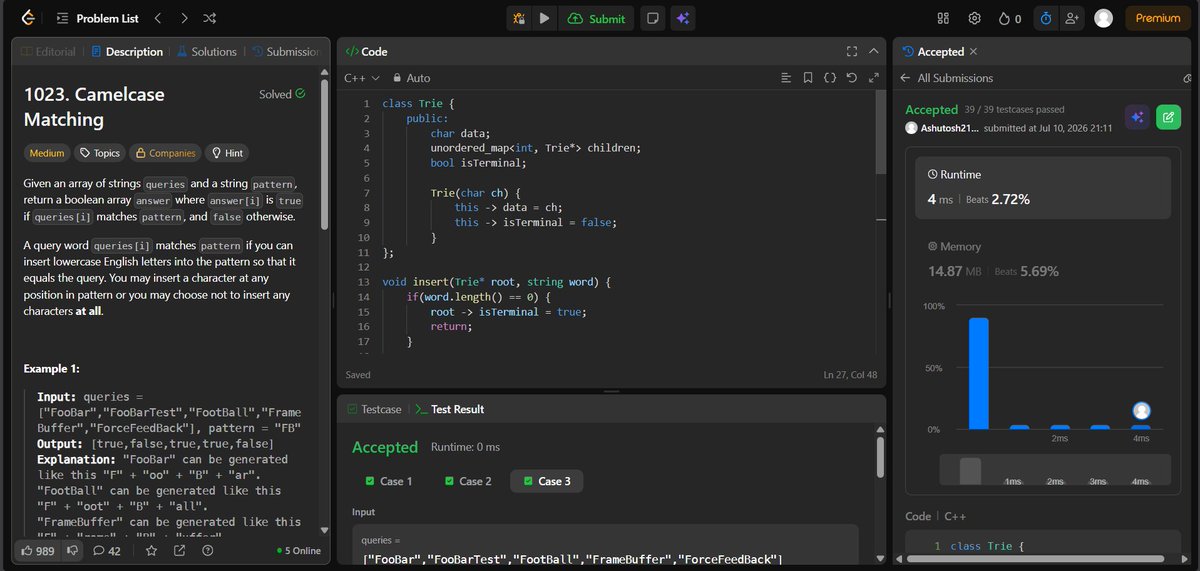
Task: Open the AI sparkle assistant in toolbar
Action: [683, 18]
